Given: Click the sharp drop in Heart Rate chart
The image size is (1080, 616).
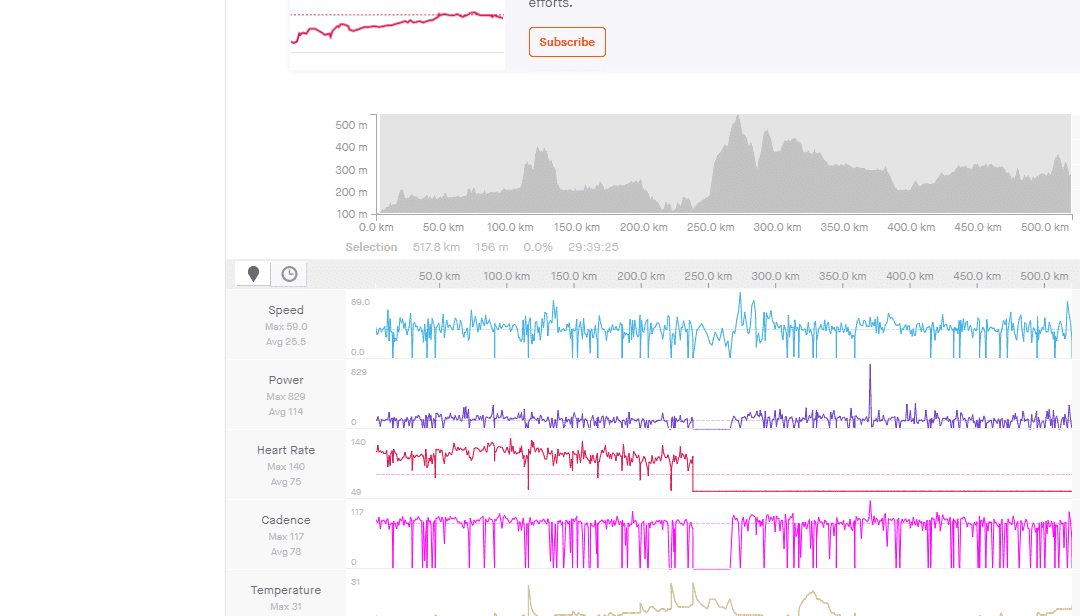Looking at the screenshot, I should (693, 475).
